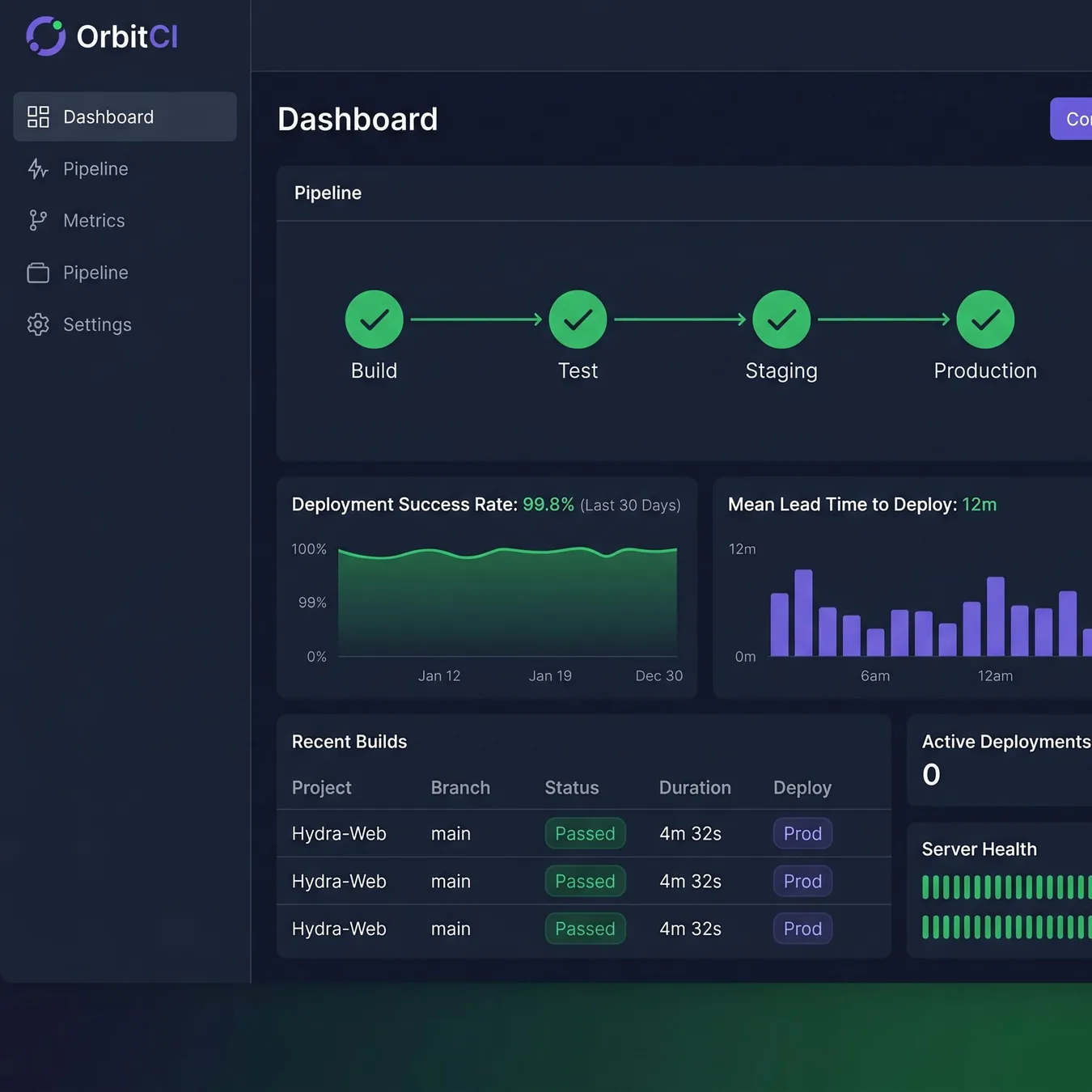Click the Recent Builds heading

tap(349, 742)
